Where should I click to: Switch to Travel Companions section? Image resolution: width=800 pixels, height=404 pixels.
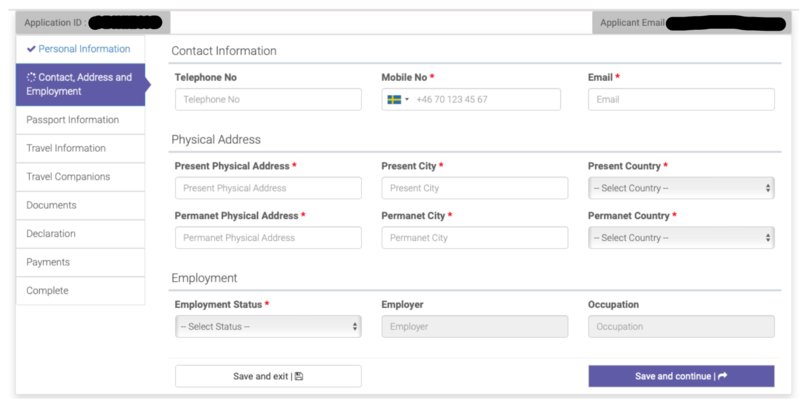(x=69, y=177)
